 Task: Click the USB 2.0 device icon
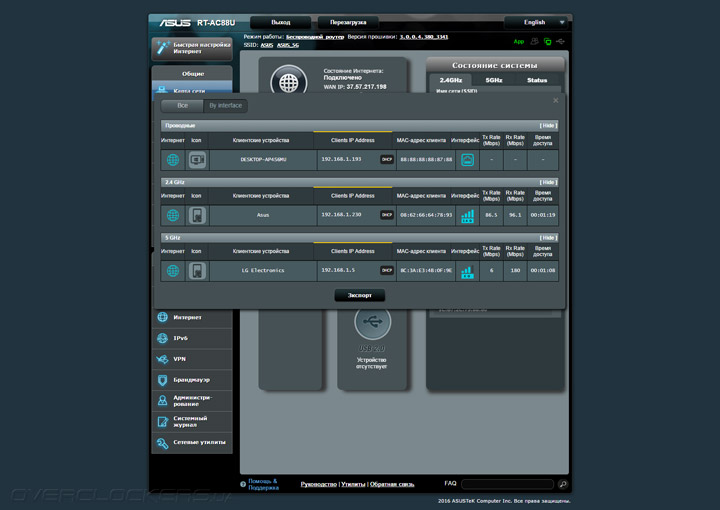[372, 322]
